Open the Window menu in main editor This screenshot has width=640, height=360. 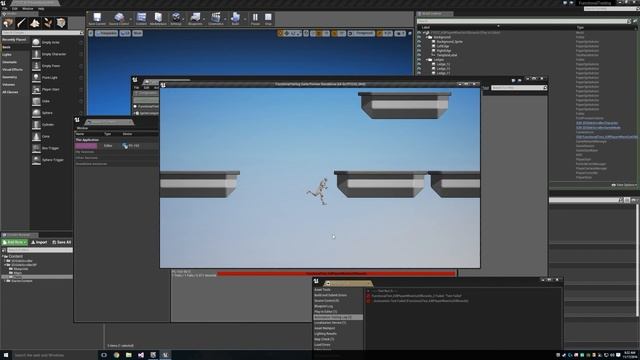[28, 9]
